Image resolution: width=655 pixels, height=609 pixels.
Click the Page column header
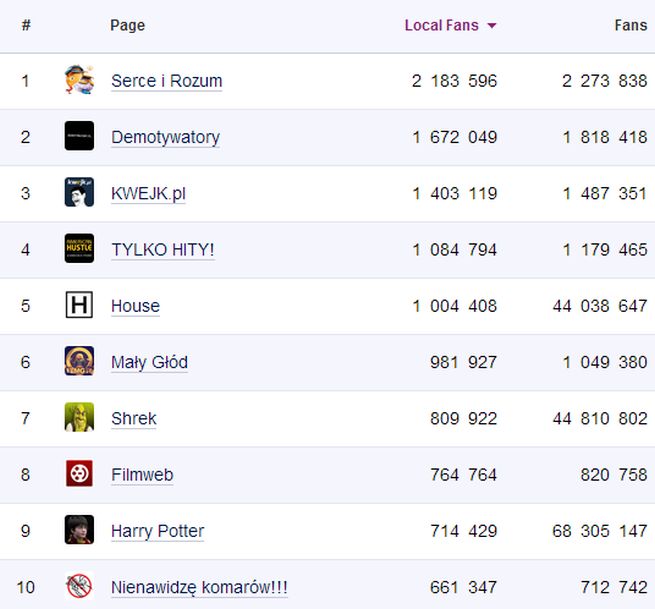point(127,25)
